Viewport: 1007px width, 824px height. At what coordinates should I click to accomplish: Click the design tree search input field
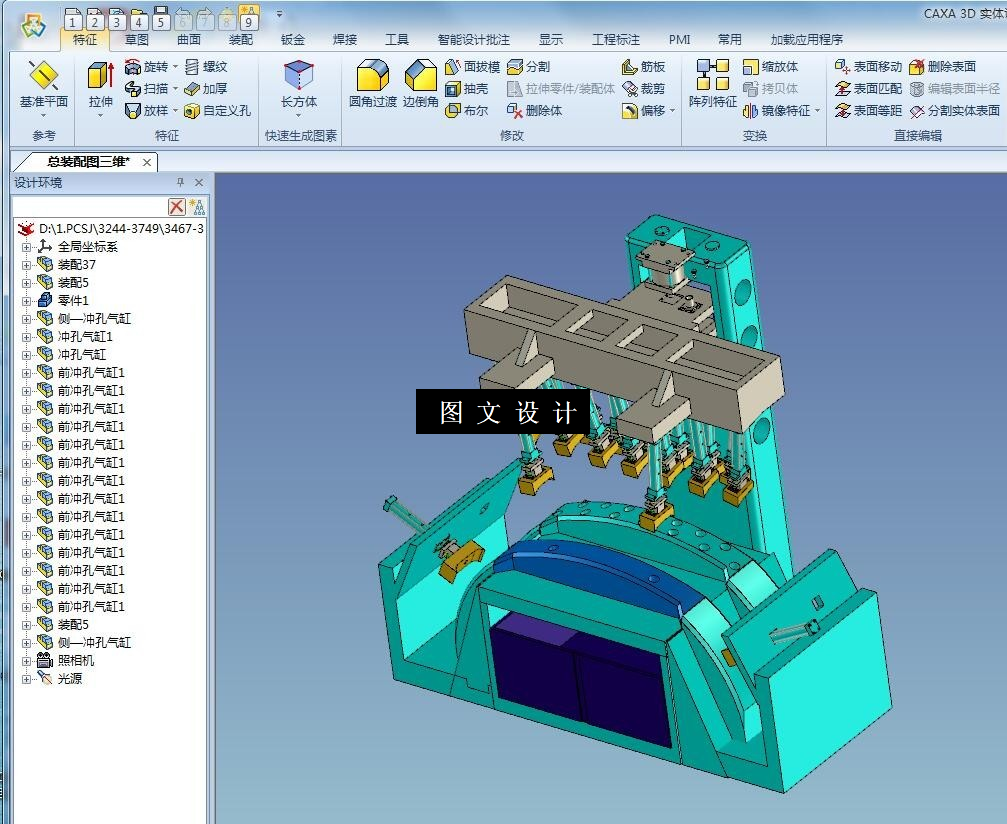pyautogui.click(x=90, y=207)
